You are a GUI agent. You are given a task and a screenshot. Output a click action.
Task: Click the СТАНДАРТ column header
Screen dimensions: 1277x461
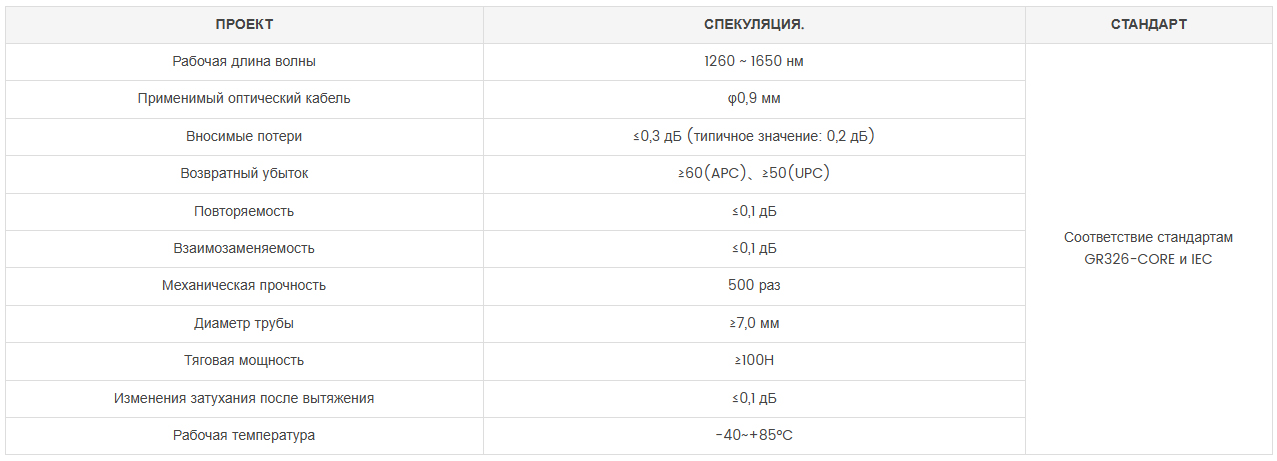(1148, 24)
